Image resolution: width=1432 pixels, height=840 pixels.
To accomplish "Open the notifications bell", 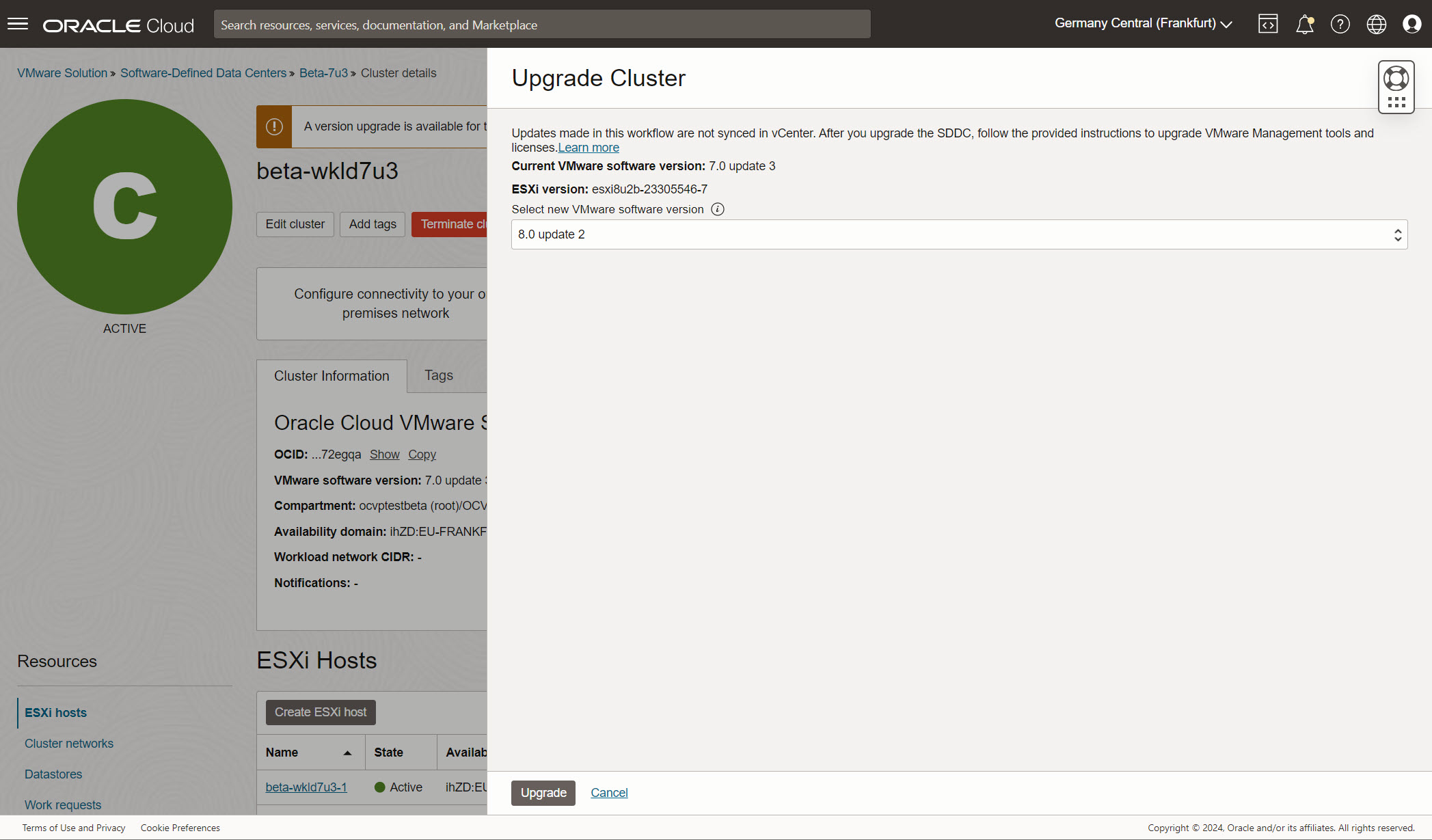I will [x=1304, y=25].
